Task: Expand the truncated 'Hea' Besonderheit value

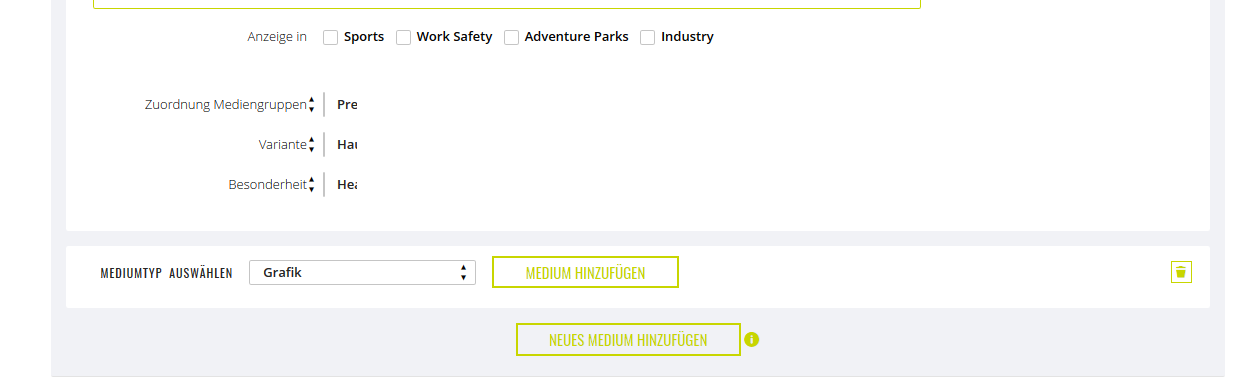Action: (x=347, y=184)
